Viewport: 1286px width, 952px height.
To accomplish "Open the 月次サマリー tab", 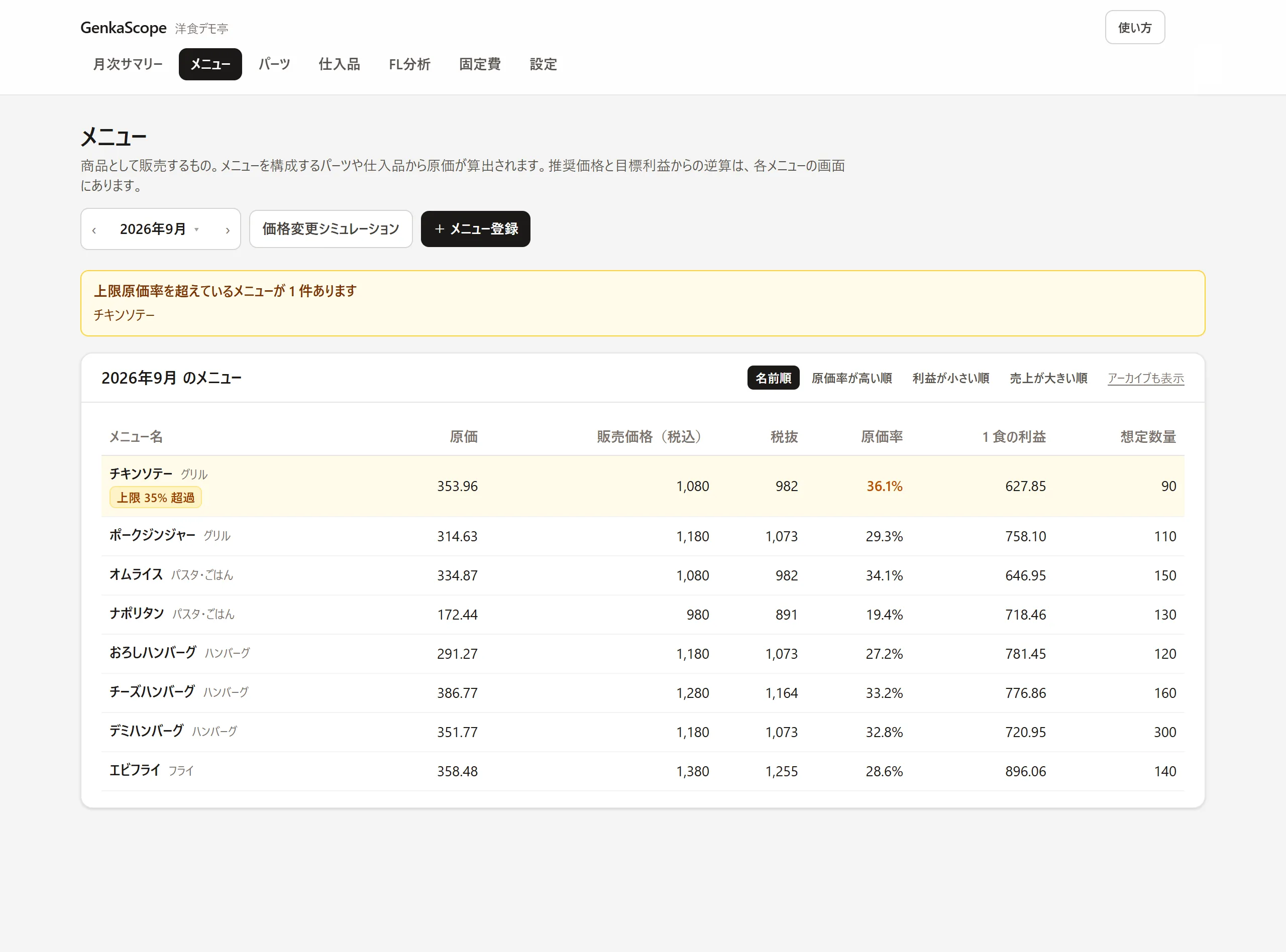I will click(128, 64).
